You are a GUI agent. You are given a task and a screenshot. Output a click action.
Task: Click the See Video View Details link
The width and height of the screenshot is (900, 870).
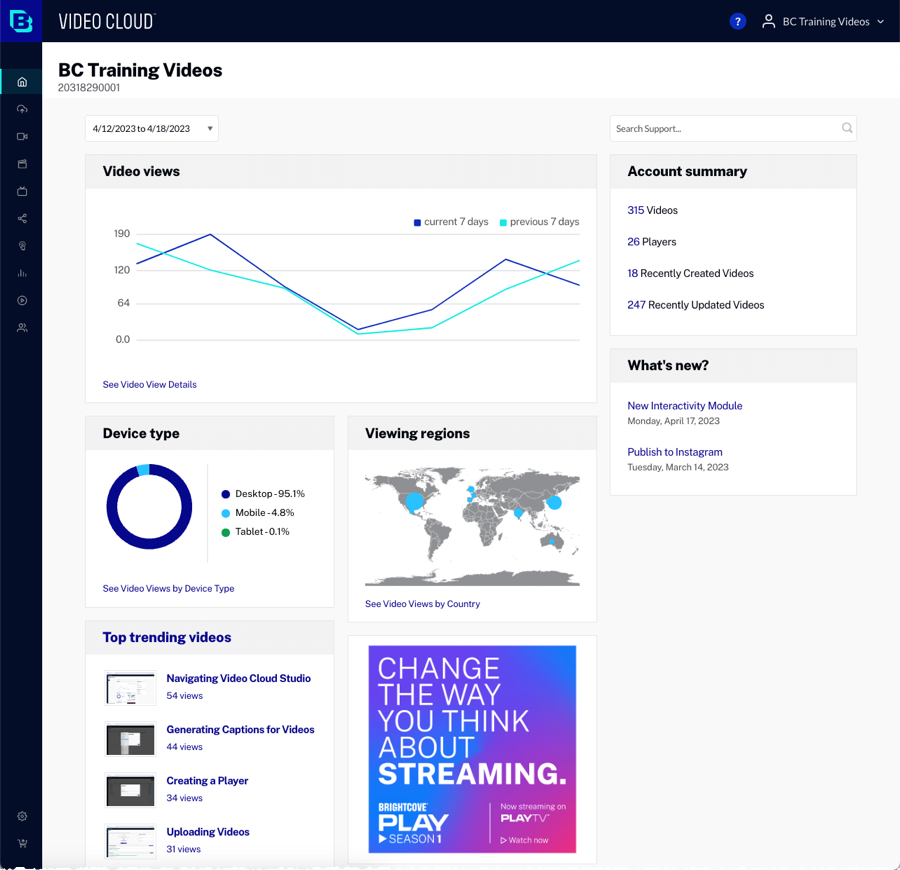(150, 384)
